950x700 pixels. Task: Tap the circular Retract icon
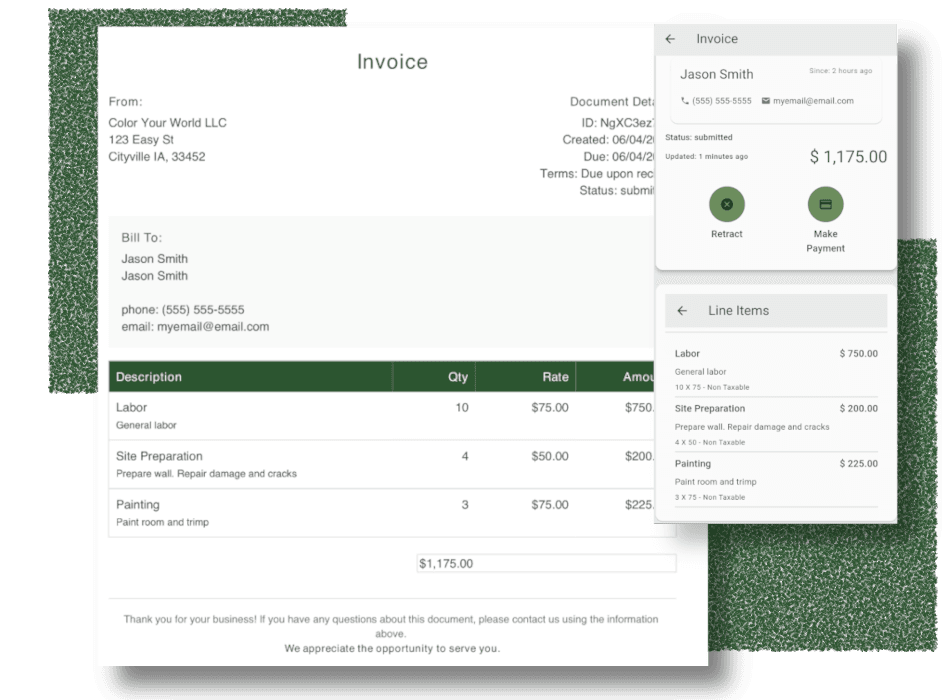727,204
